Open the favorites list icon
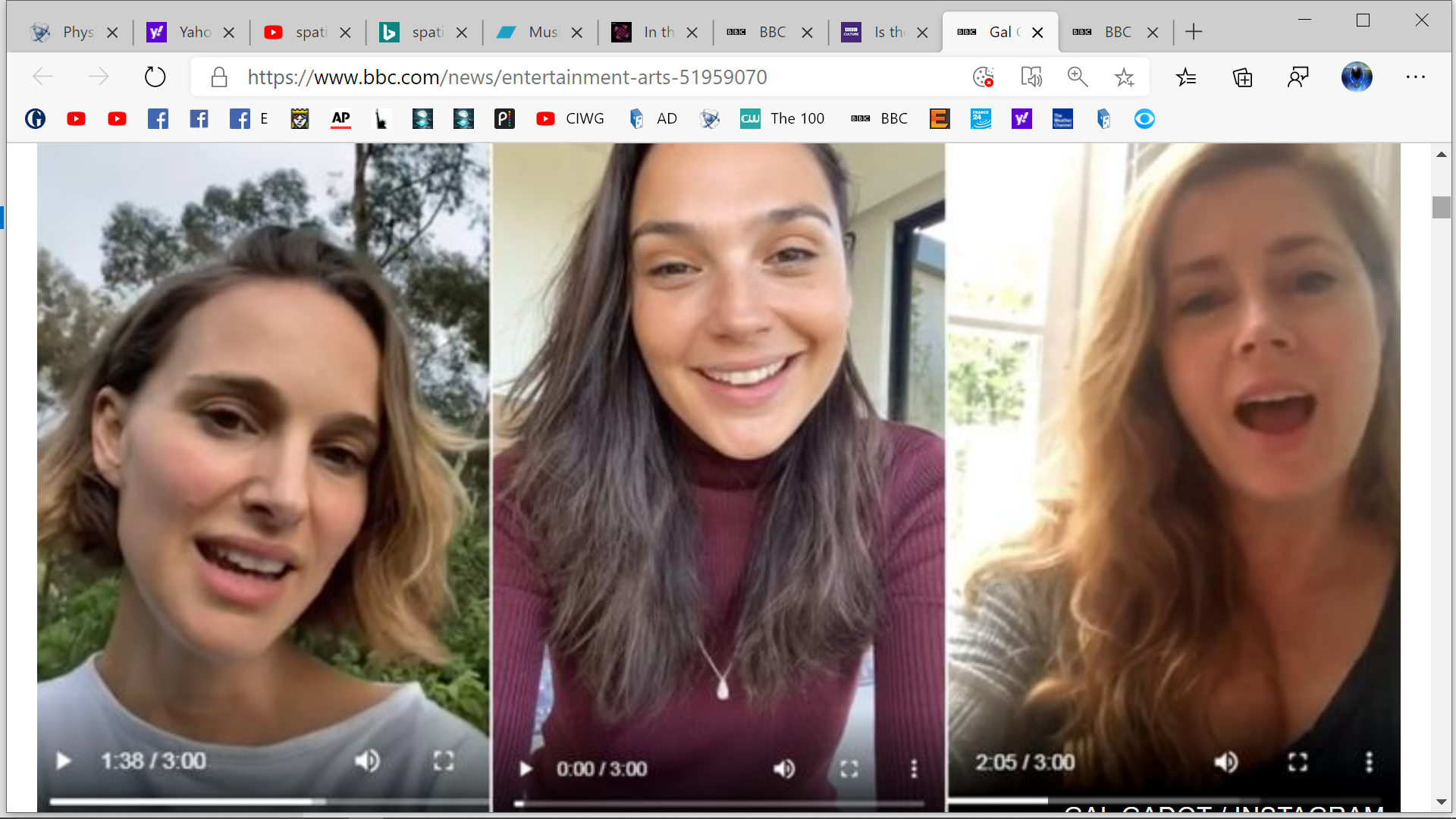The image size is (1456, 819). pyautogui.click(x=1186, y=77)
